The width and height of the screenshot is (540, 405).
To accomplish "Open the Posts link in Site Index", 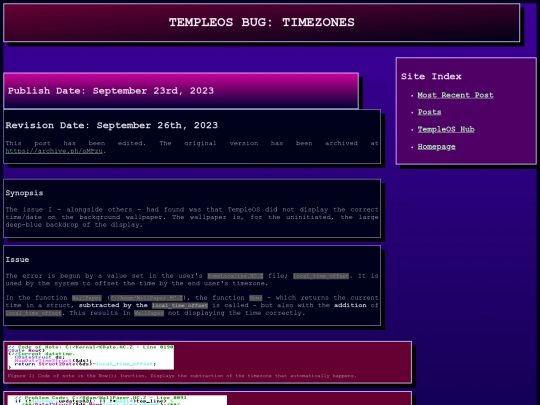I will pos(429,112).
